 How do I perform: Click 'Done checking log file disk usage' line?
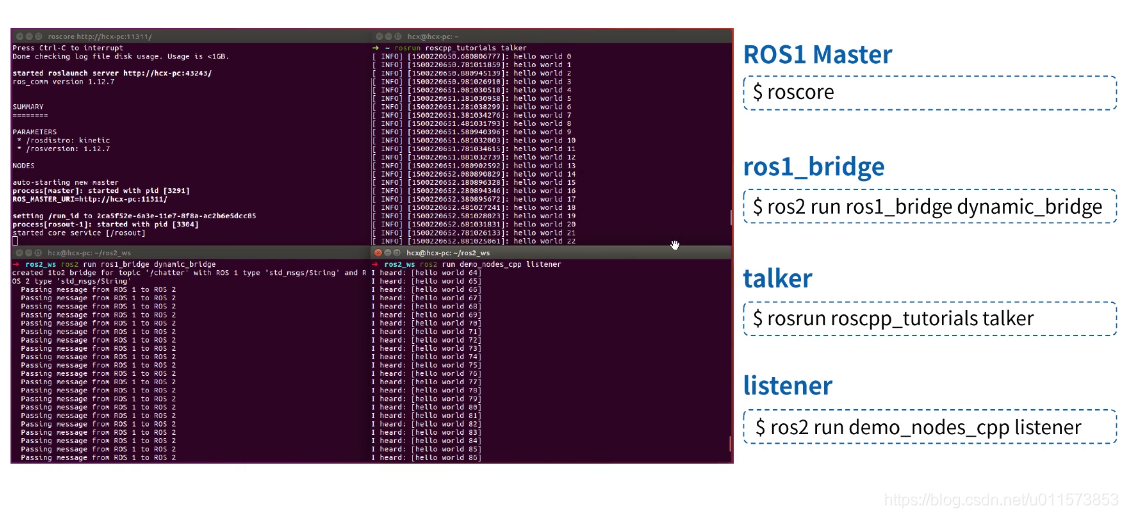click(x=121, y=56)
